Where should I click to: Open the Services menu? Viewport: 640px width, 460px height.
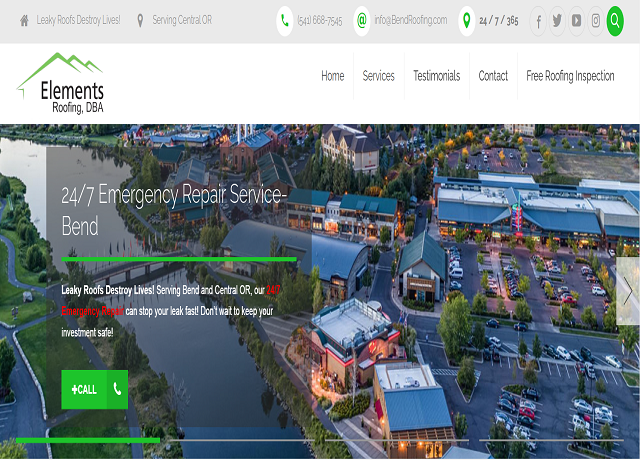point(378,76)
